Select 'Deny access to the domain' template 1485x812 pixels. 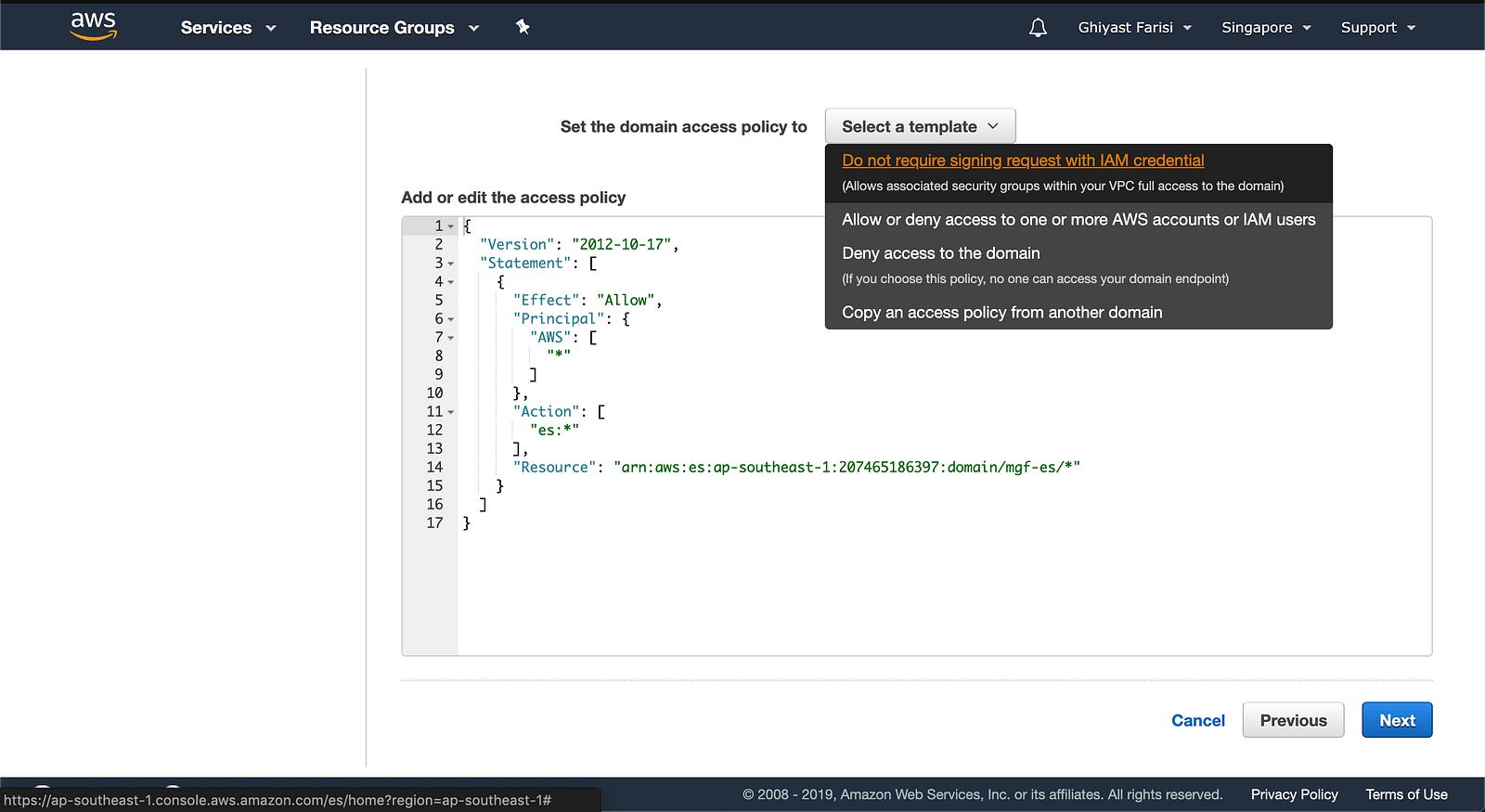pyautogui.click(x=940, y=253)
